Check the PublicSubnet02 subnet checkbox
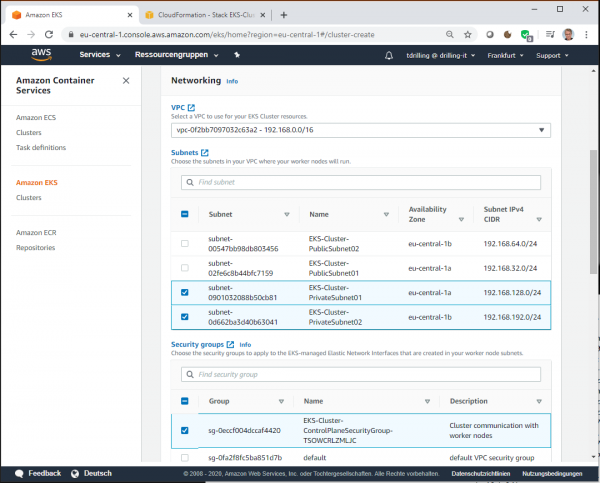Viewport: 600px width, 483px height. (184, 243)
